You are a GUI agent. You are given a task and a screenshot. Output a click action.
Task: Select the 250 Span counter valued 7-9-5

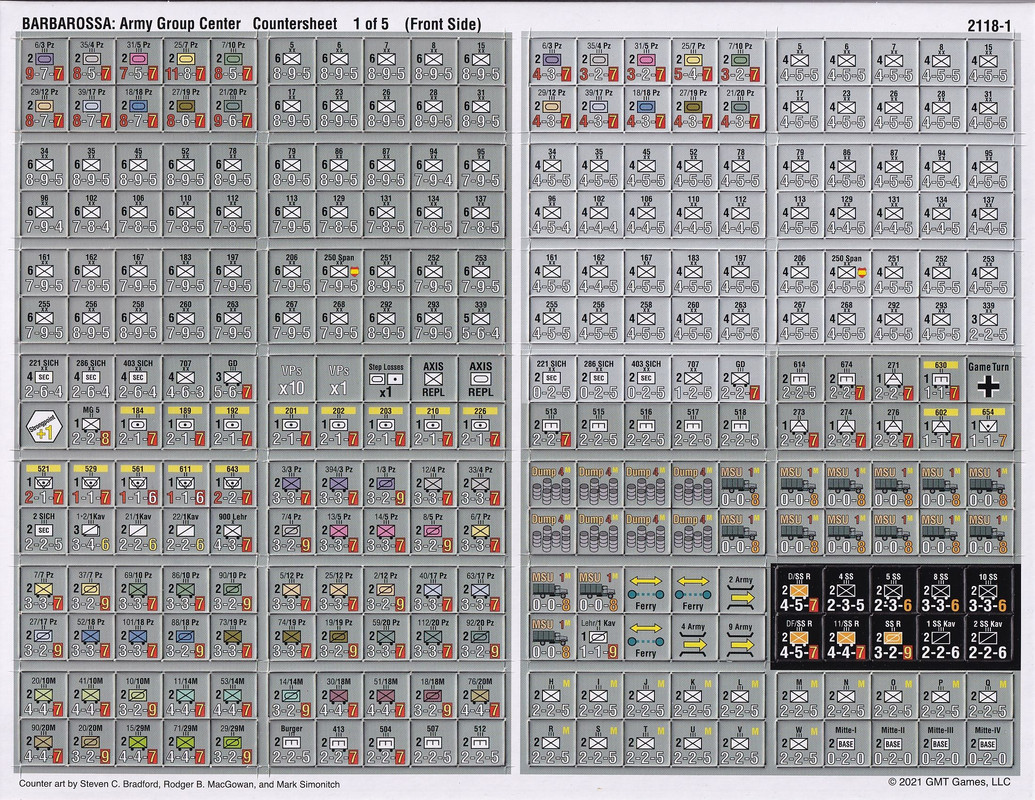click(339, 273)
